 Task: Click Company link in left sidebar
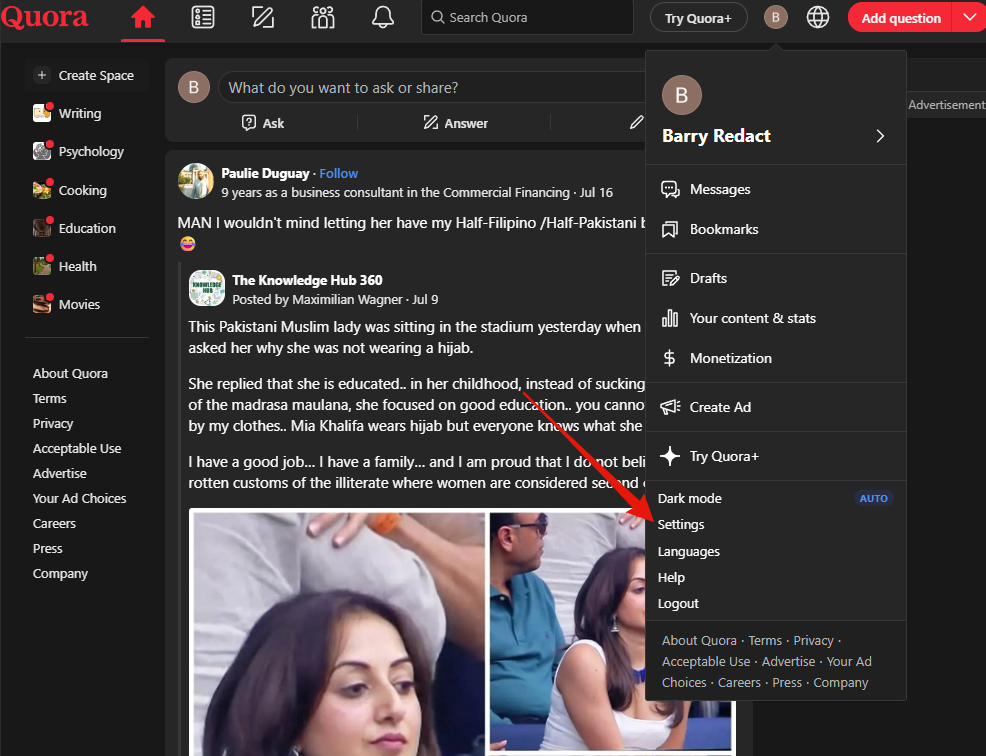pyautogui.click(x=60, y=574)
